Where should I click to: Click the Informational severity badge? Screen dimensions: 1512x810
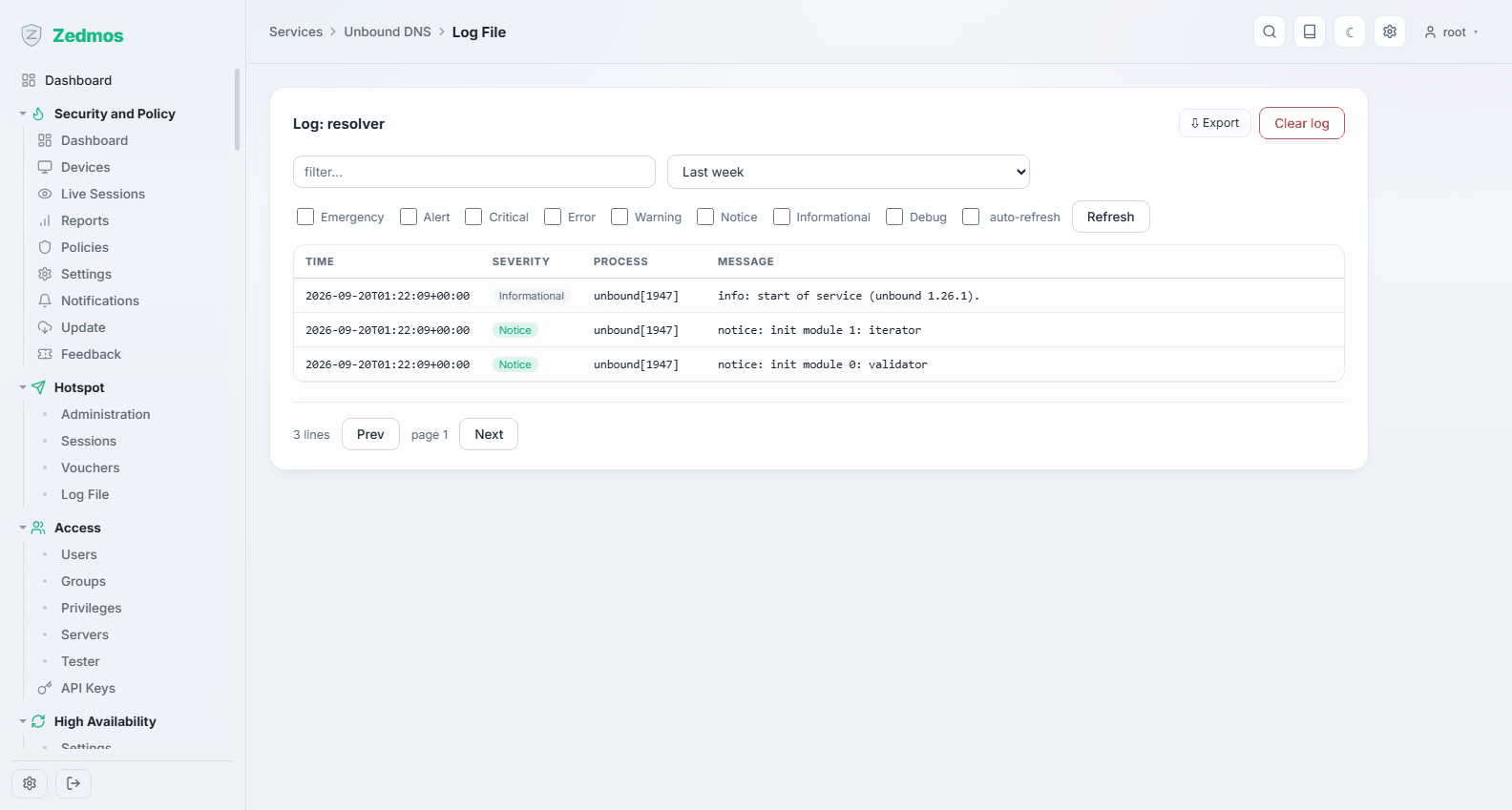tap(531, 296)
